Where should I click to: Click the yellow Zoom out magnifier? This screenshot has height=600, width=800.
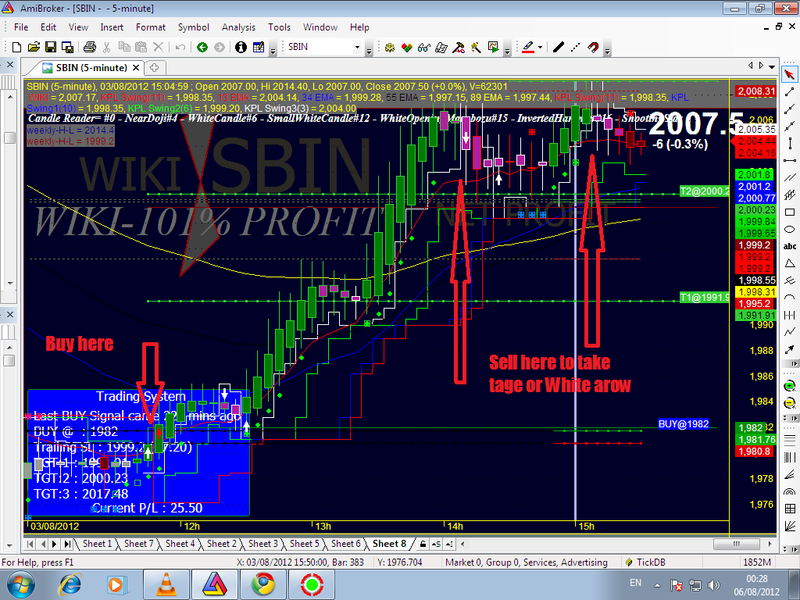[789, 402]
